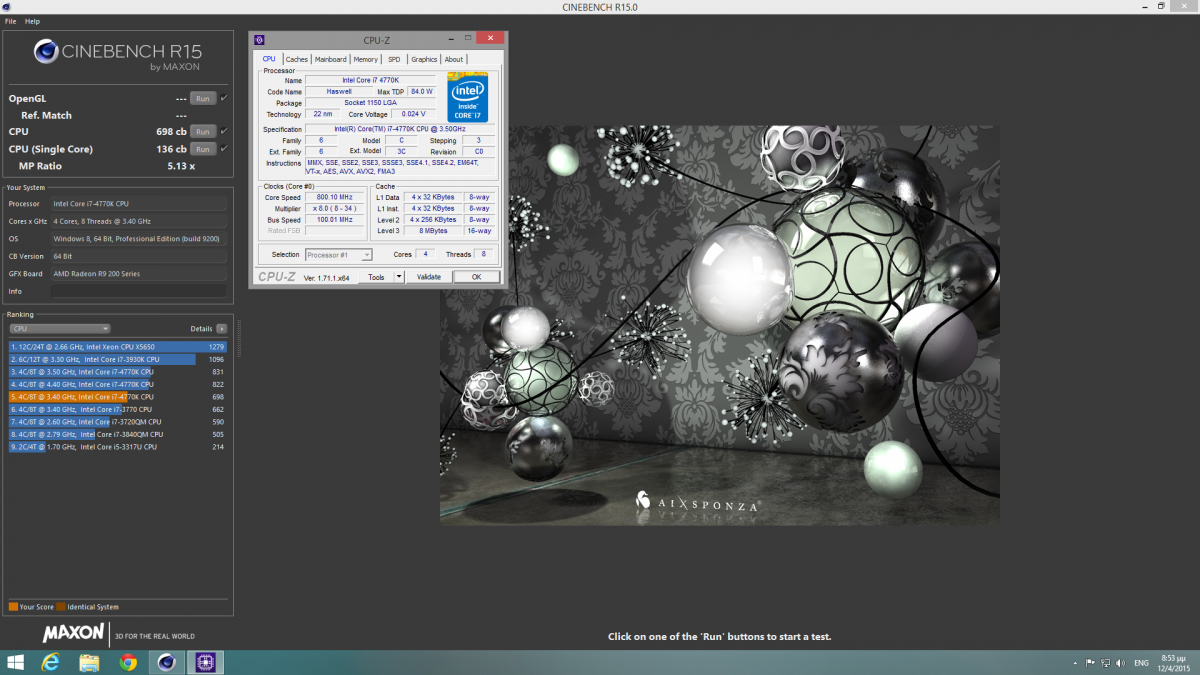This screenshot has width=1200, height=675.
Task: Click the rendered Cinebench scene image
Action: click(x=720, y=325)
